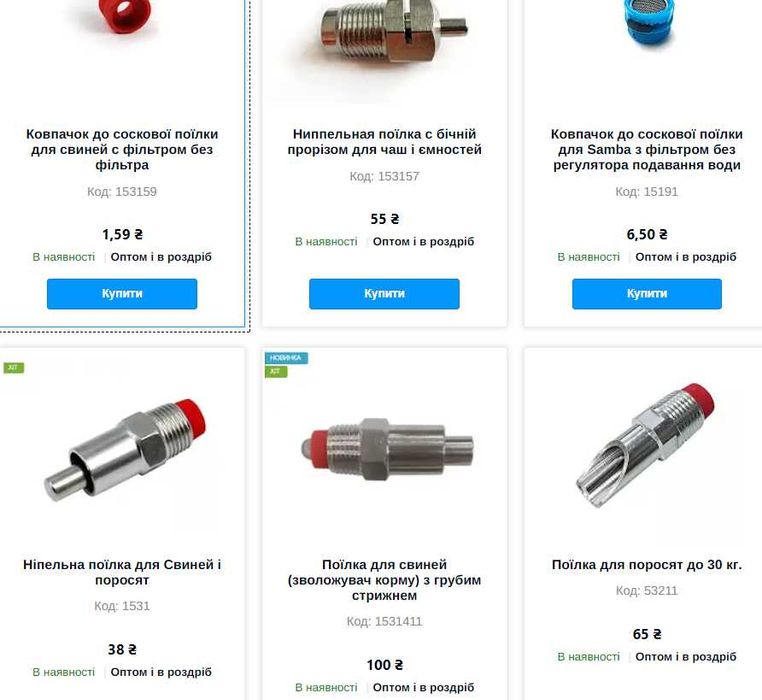This screenshot has width=762, height=700.
Task: Open 'Ніпельна поїлка для Свиней і поросят' link
Action: (122, 572)
